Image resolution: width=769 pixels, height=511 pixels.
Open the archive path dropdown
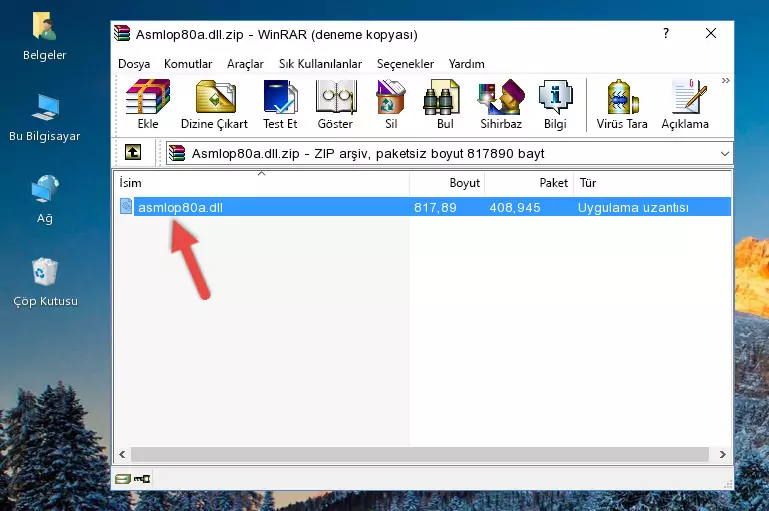(724, 153)
